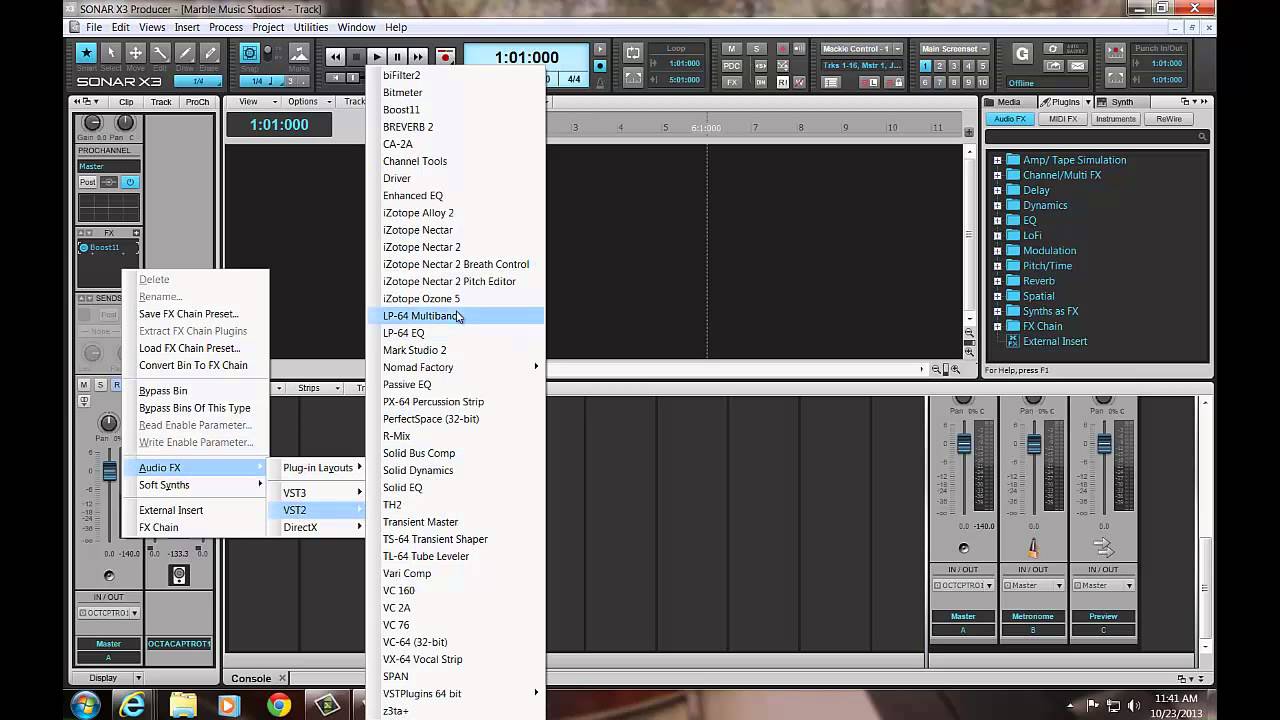The width and height of the screenshot is (1280, 720).
Task: Stop playback in the transport
Action: click(x=356, y=57)
